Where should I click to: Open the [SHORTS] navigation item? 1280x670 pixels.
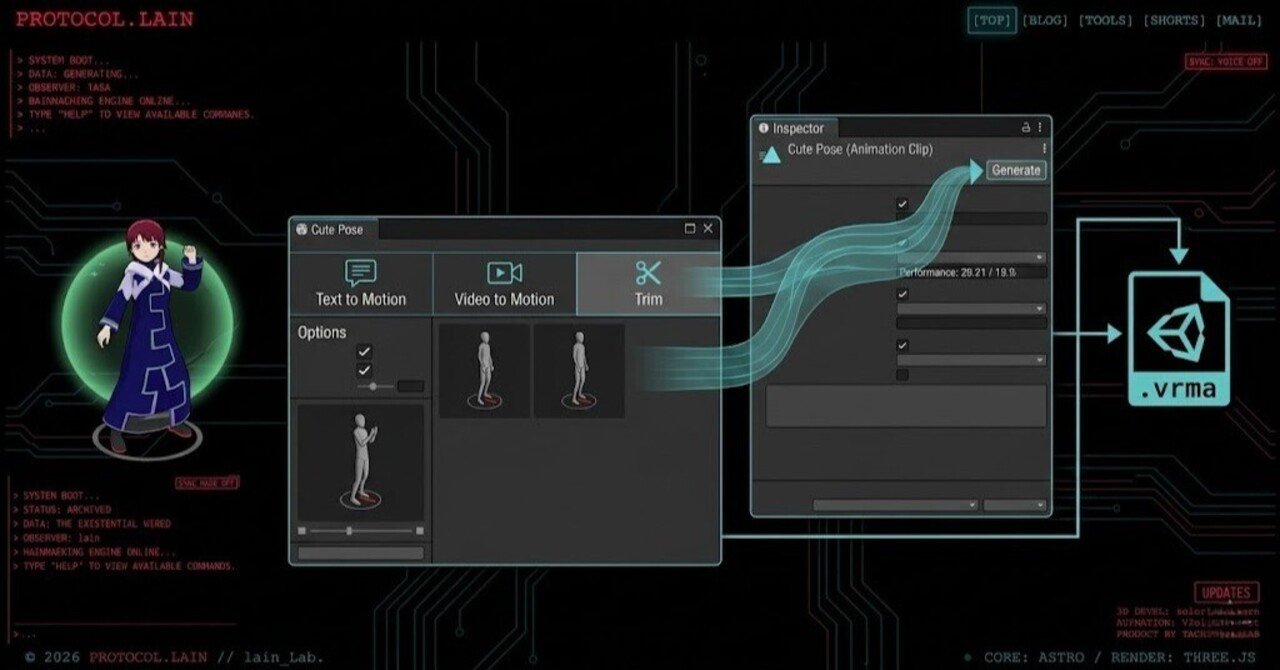pyautogui.click(x=1174, y=20)
